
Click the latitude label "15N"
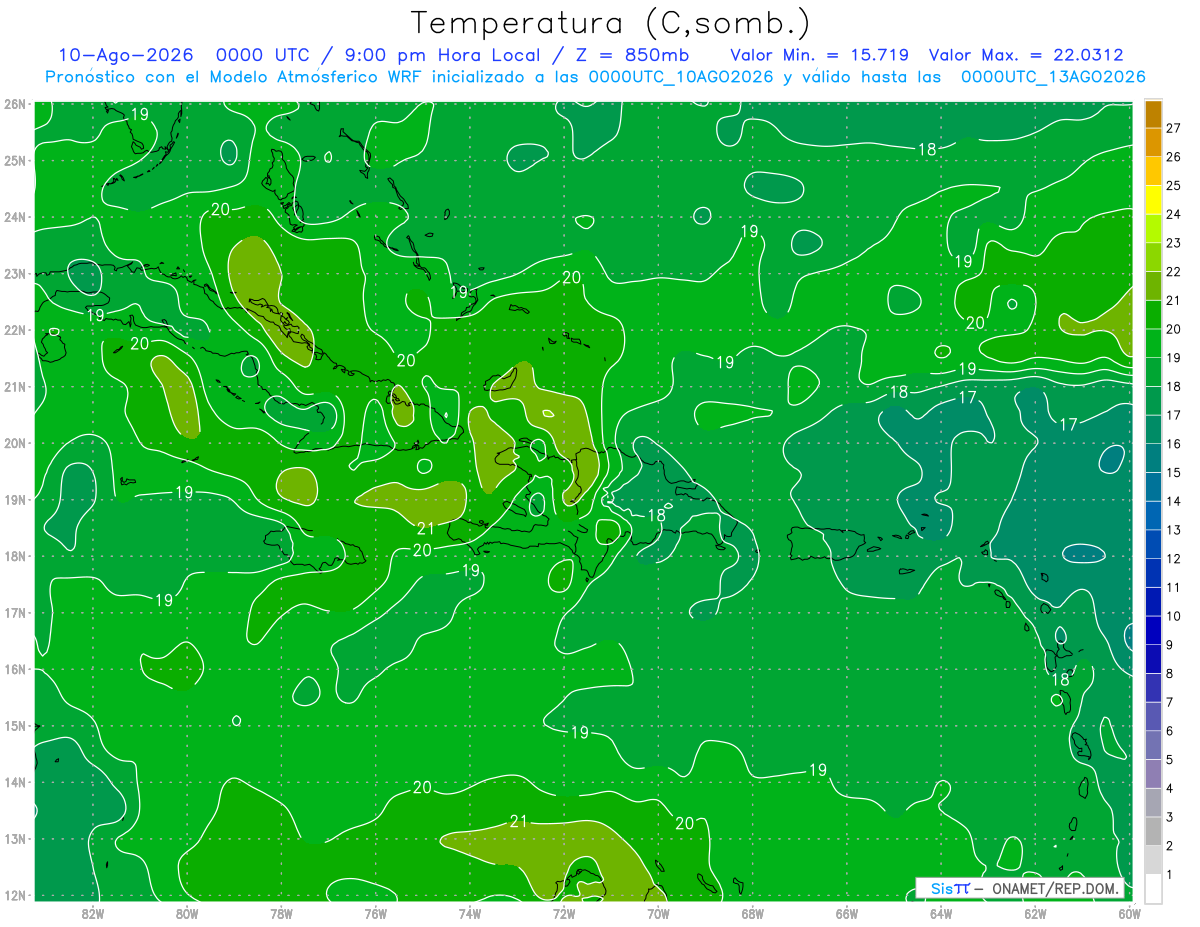coord(15,726)
